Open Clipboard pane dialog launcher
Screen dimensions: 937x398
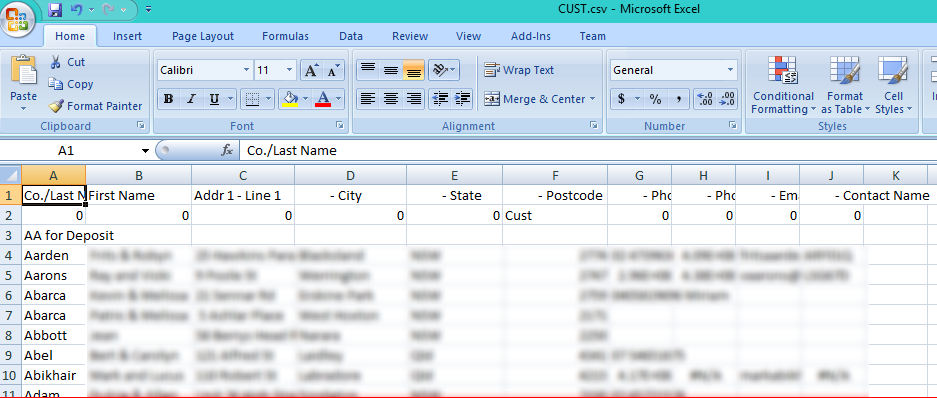(x=141, y=125)
